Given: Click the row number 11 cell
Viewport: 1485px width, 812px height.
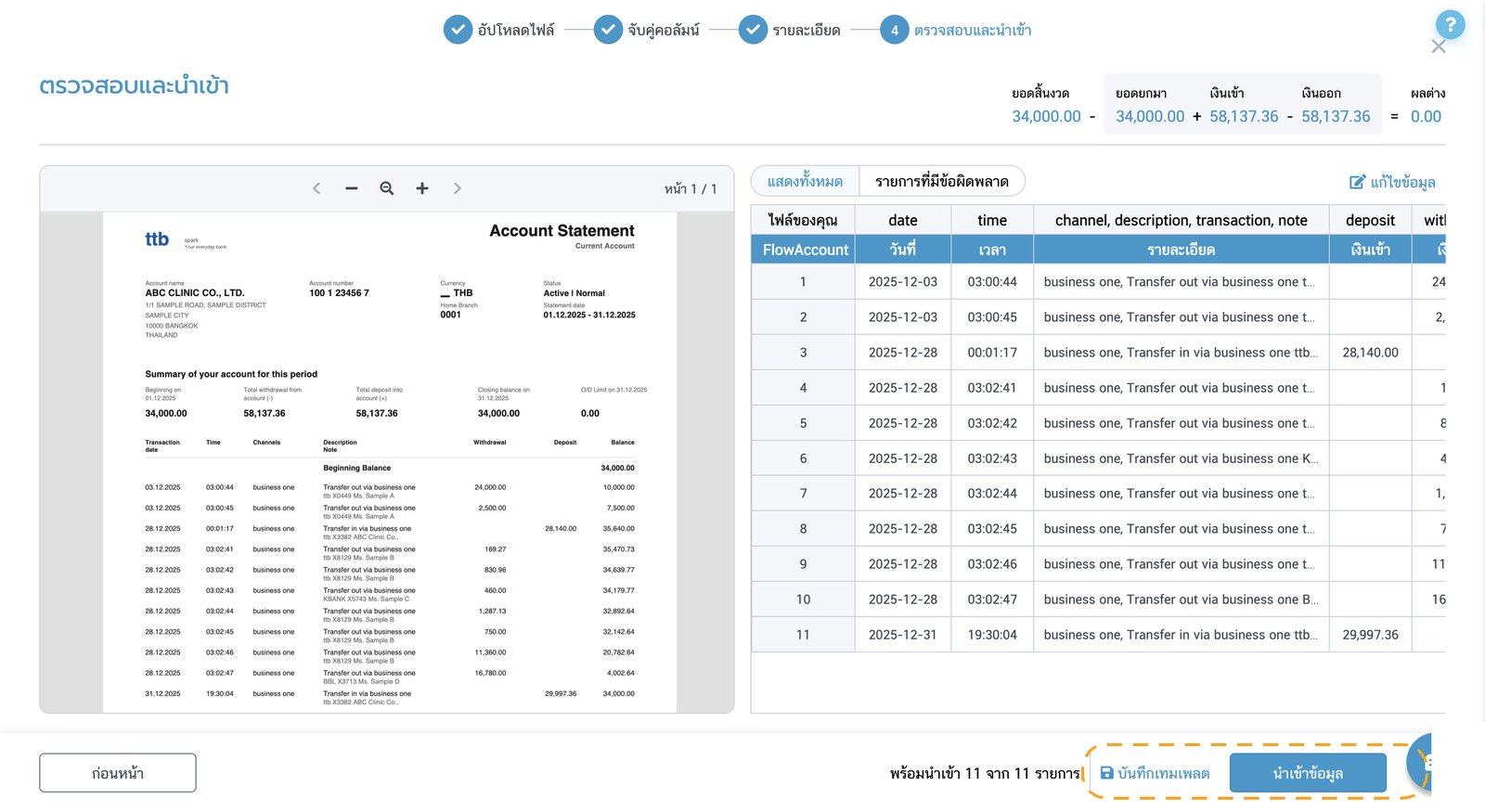Looking at the screenshot, I should pyautogui.click(x=803, y=635).
